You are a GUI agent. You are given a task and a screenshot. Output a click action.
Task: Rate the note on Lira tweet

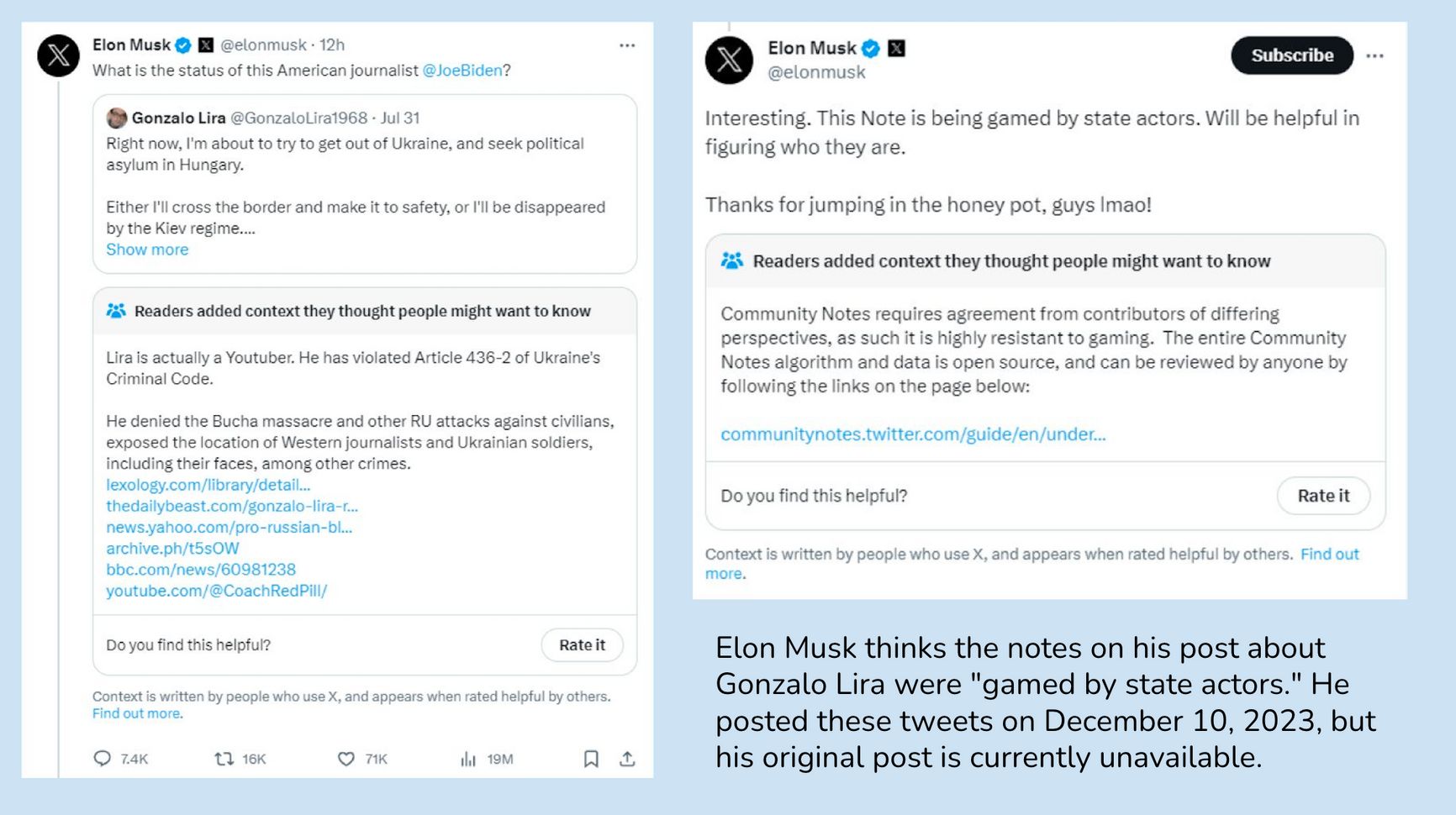[x=582, y=645]
